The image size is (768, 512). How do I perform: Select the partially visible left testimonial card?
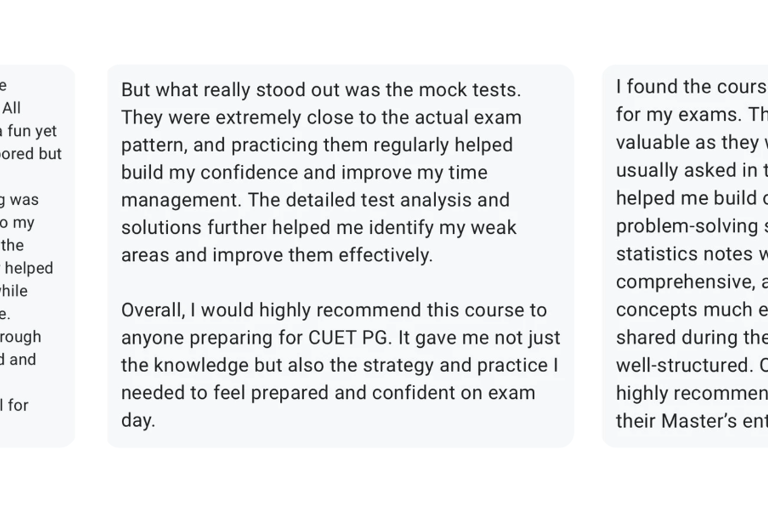coord(37,256)
